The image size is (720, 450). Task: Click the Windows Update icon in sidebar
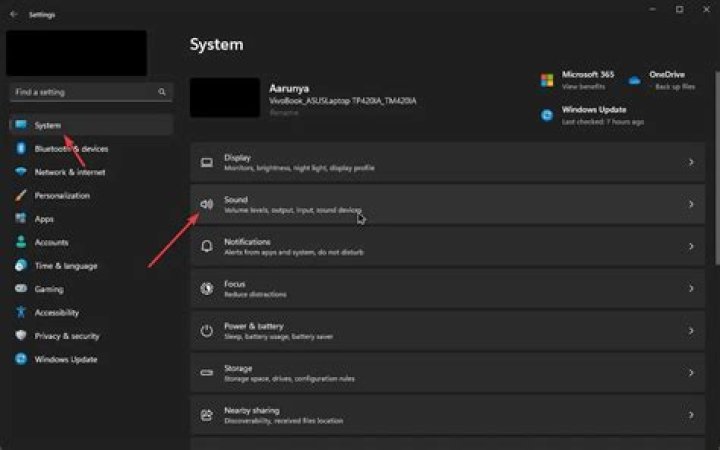click(x=21, y=359)
